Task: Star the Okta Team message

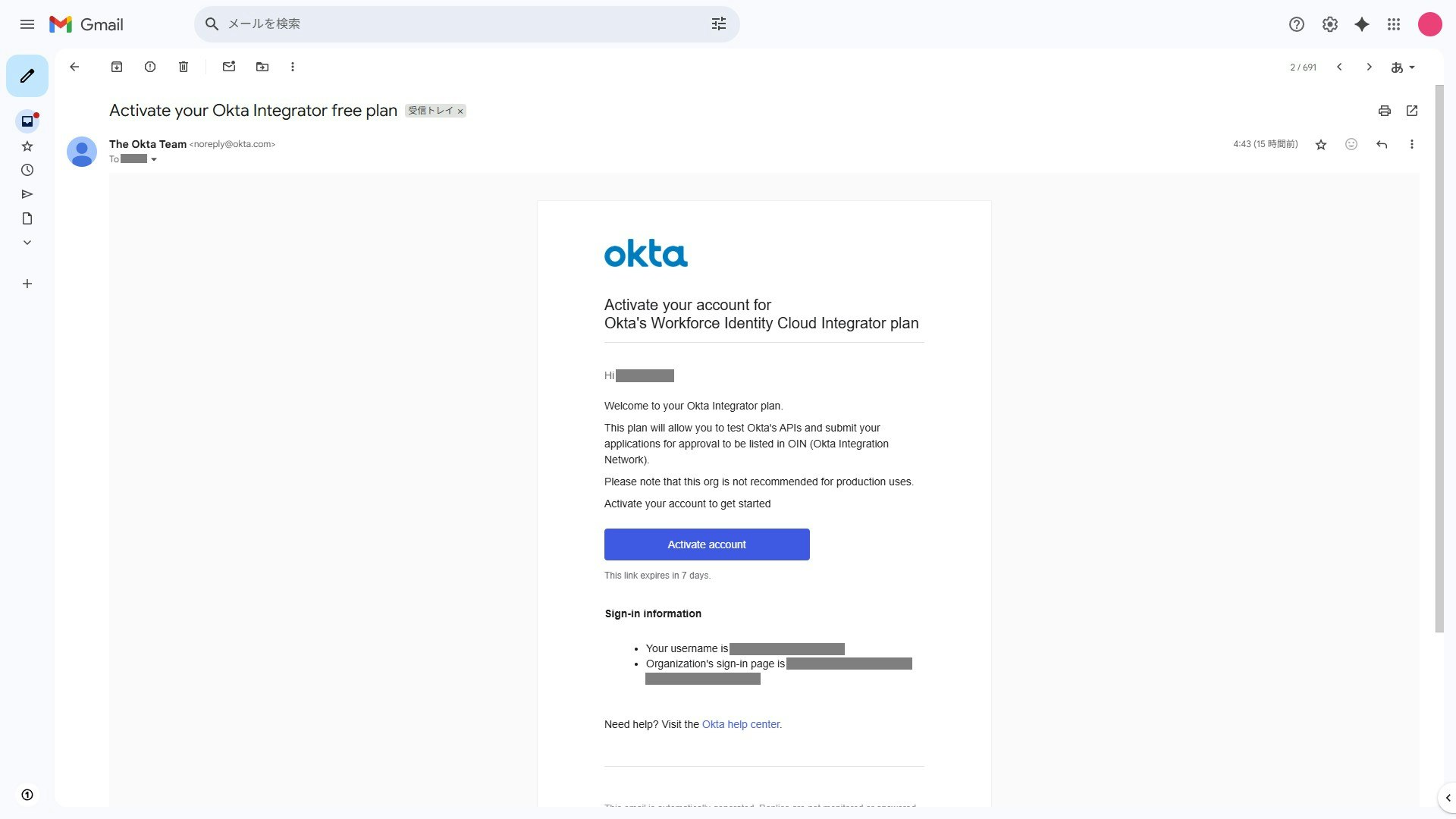Action: 1321,144
